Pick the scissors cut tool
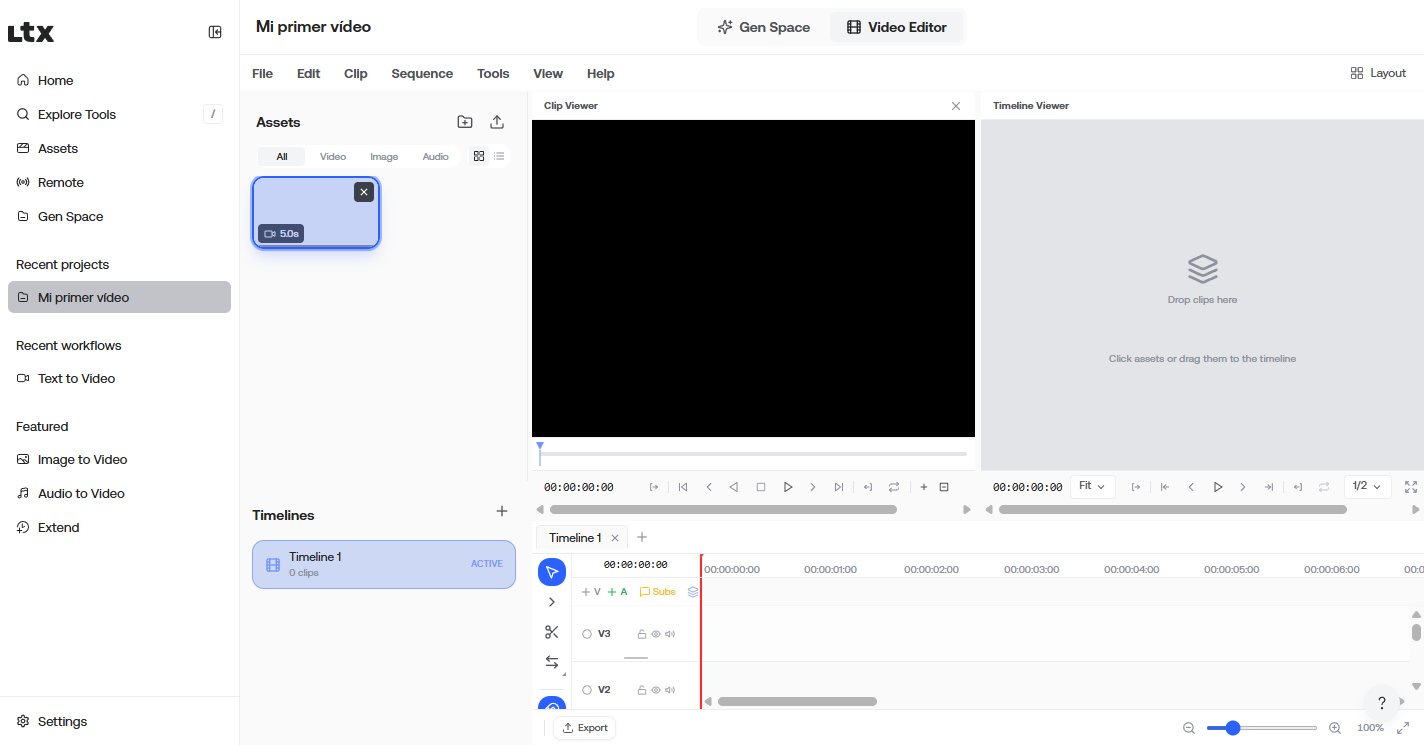The height and width of the screenshot is (745, 1424). pos(552,632)
